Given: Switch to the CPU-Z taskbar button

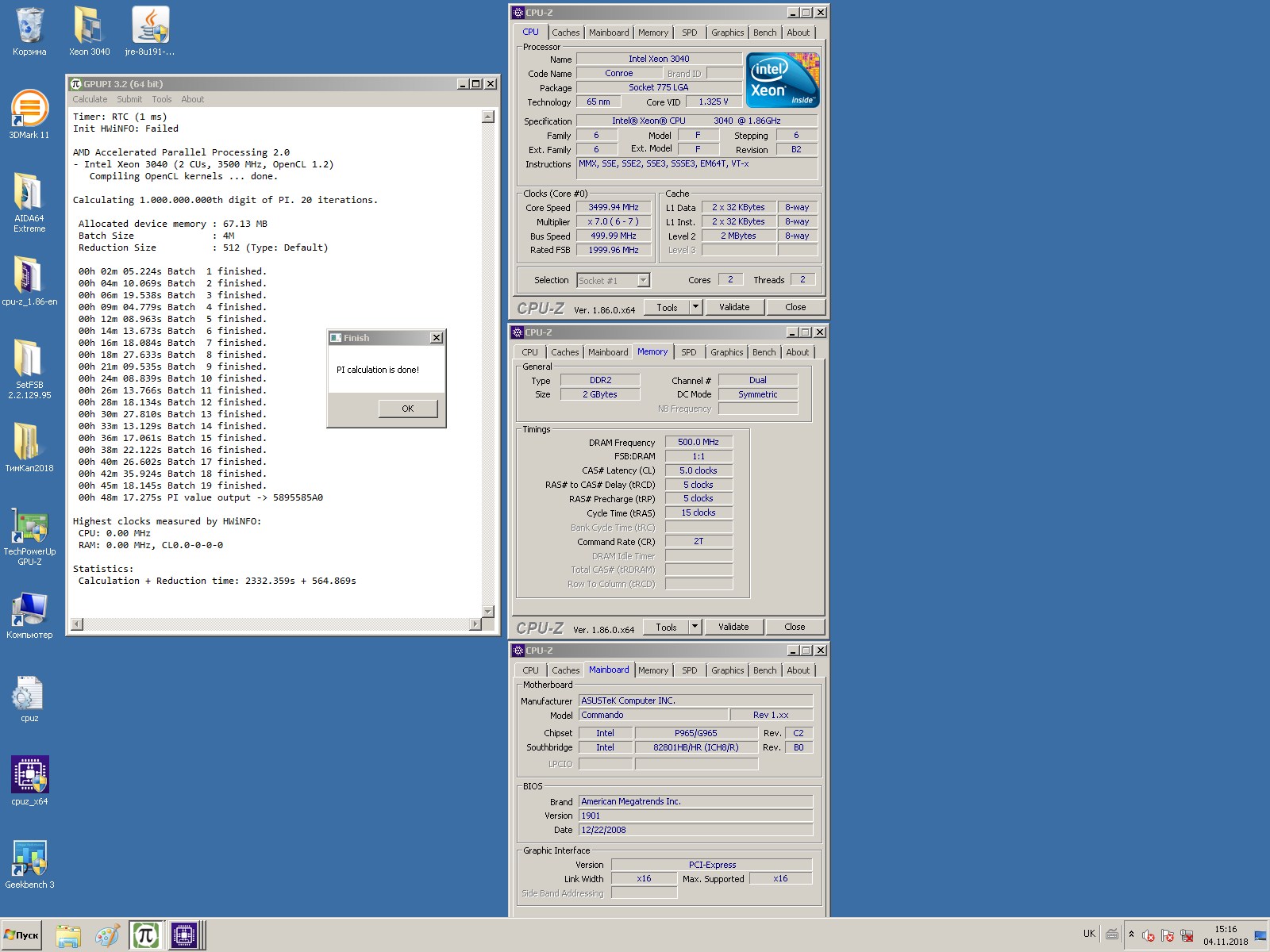Looking at the screenshot, I should tap(185, 936).
